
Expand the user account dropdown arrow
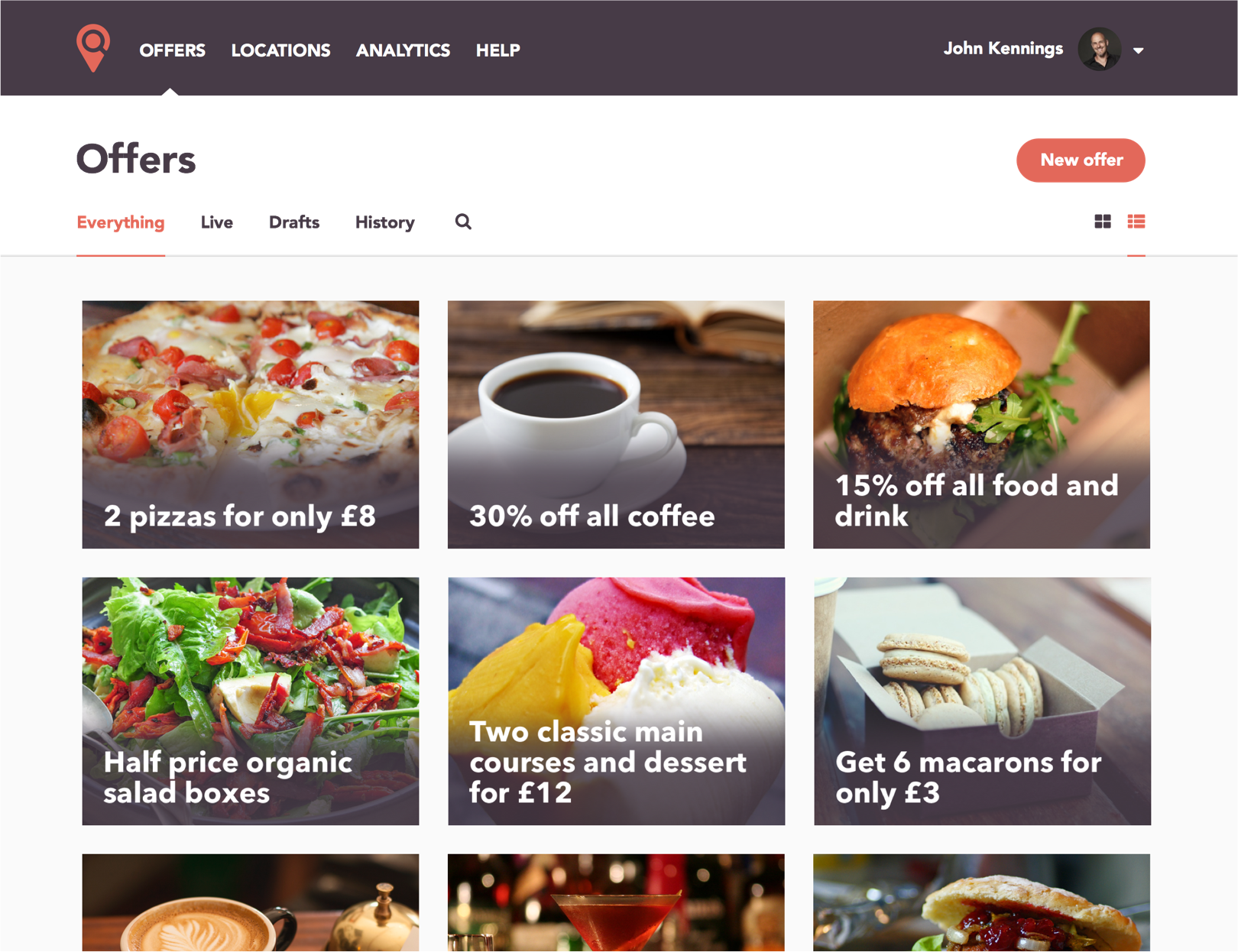coord(1139,50)
